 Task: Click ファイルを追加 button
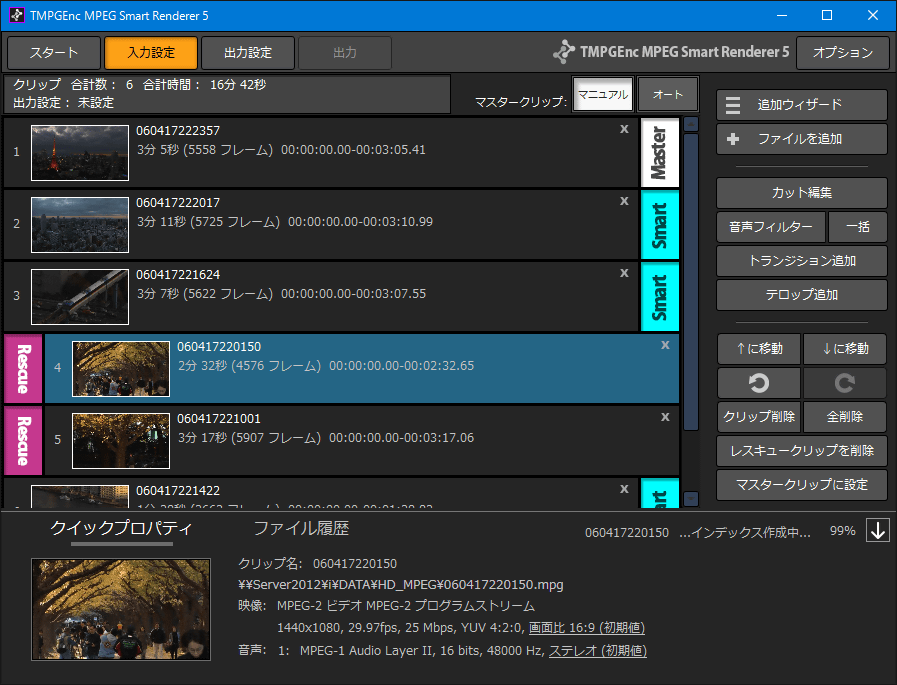point(801,139)
